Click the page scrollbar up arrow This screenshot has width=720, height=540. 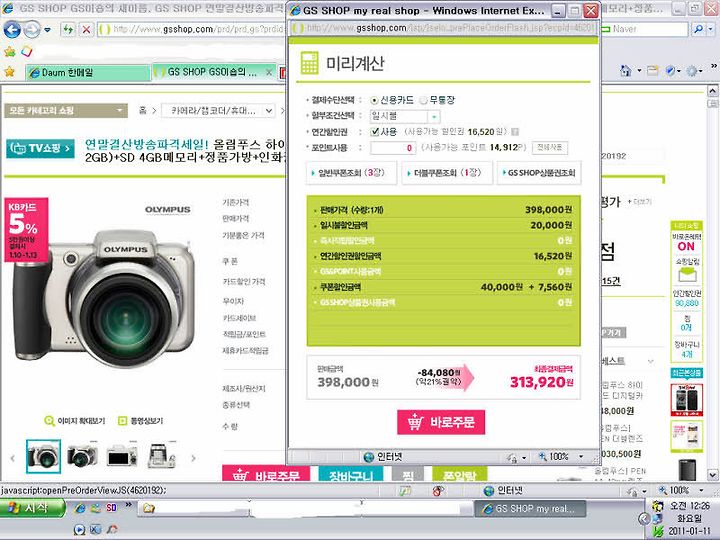712,91
